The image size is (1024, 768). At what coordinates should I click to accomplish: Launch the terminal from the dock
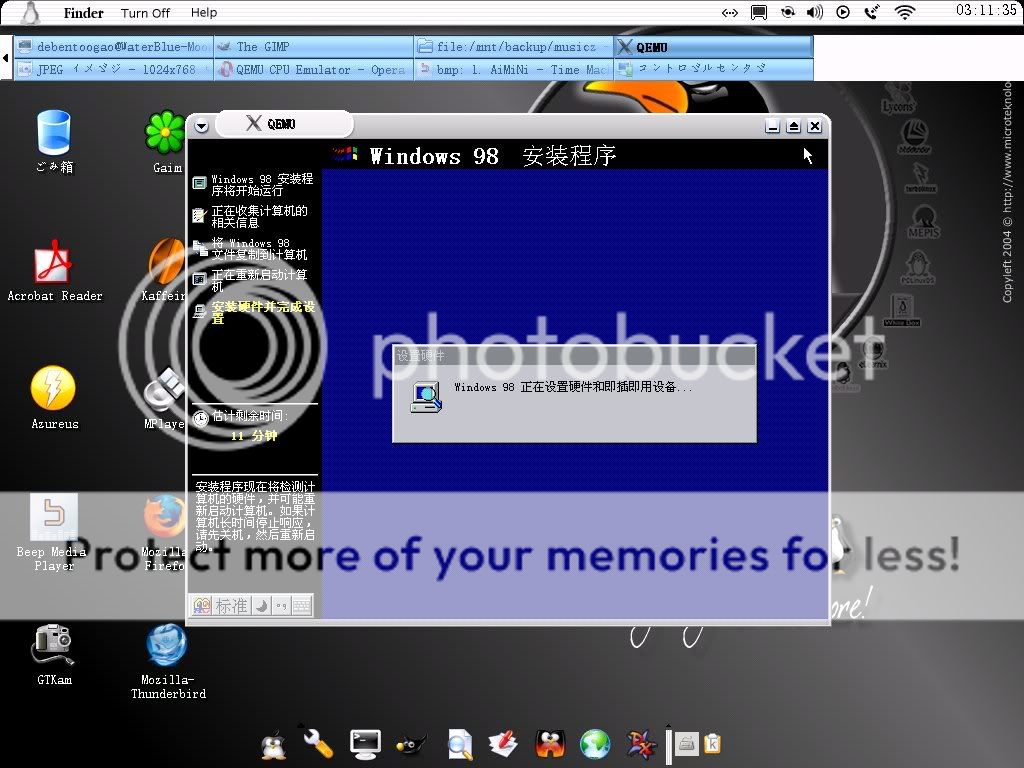coord(365,744)
